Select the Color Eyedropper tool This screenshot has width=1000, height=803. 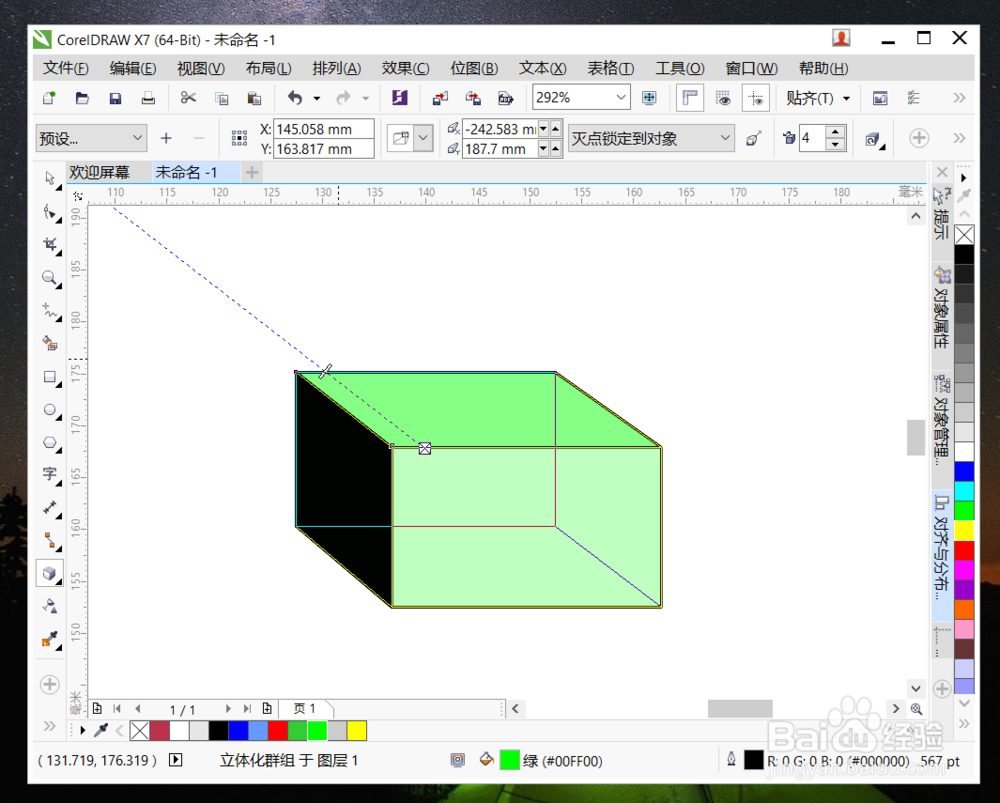[49, 640]
